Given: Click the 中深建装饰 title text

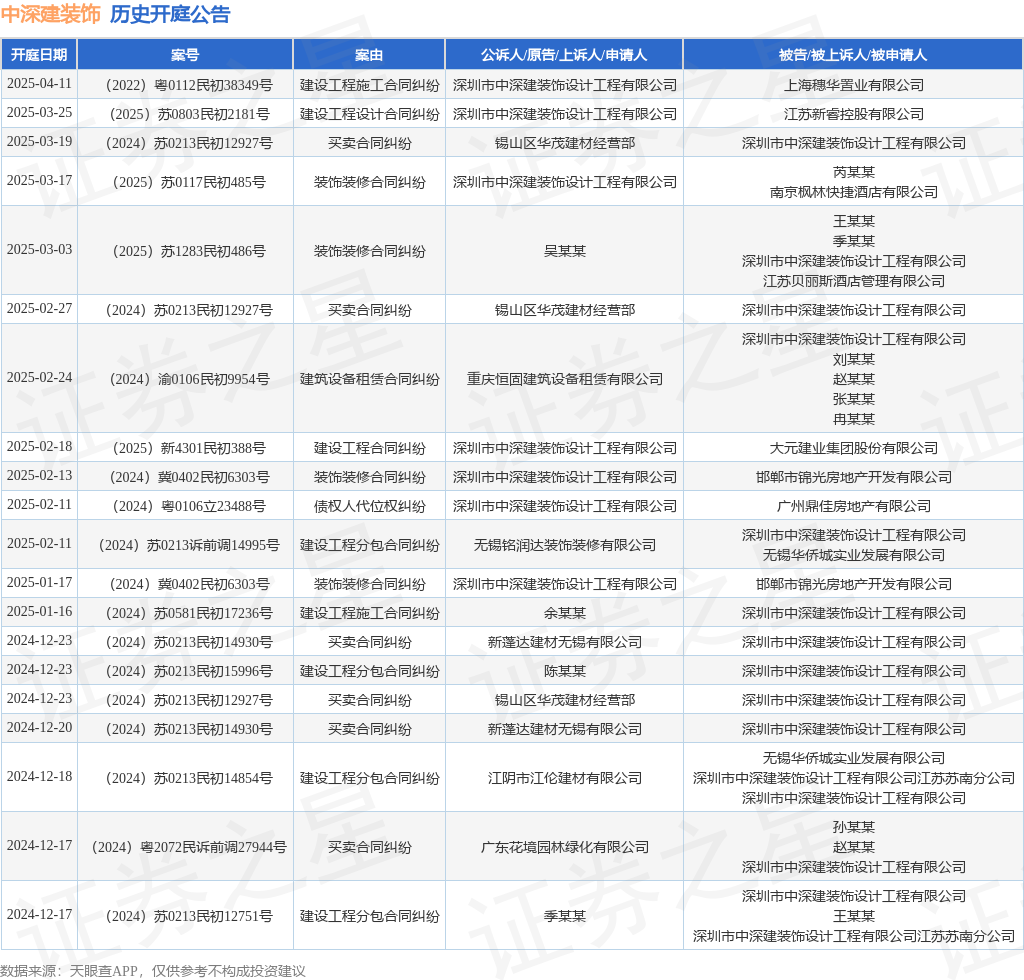Looking at the screenshot, I should [50, 14].
